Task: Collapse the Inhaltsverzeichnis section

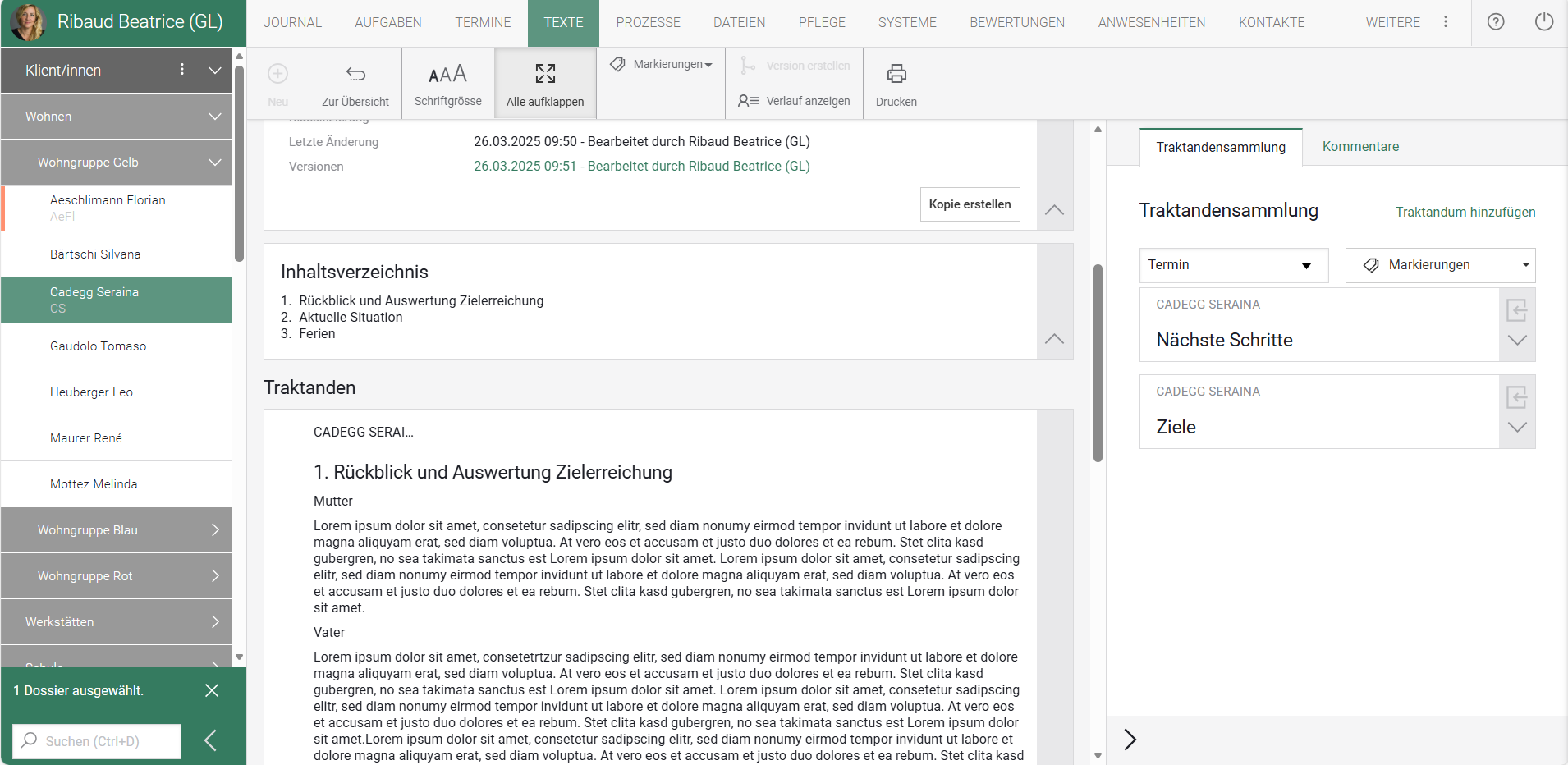Action: 1054,339
